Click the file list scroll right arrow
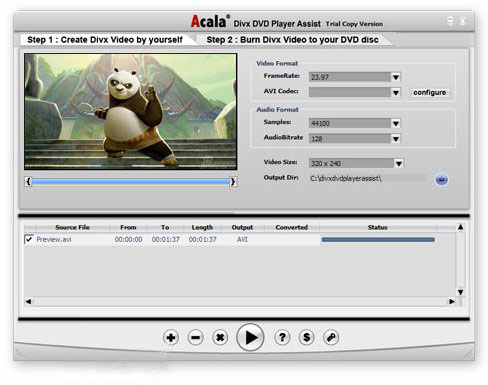 [x=452, y=302]
